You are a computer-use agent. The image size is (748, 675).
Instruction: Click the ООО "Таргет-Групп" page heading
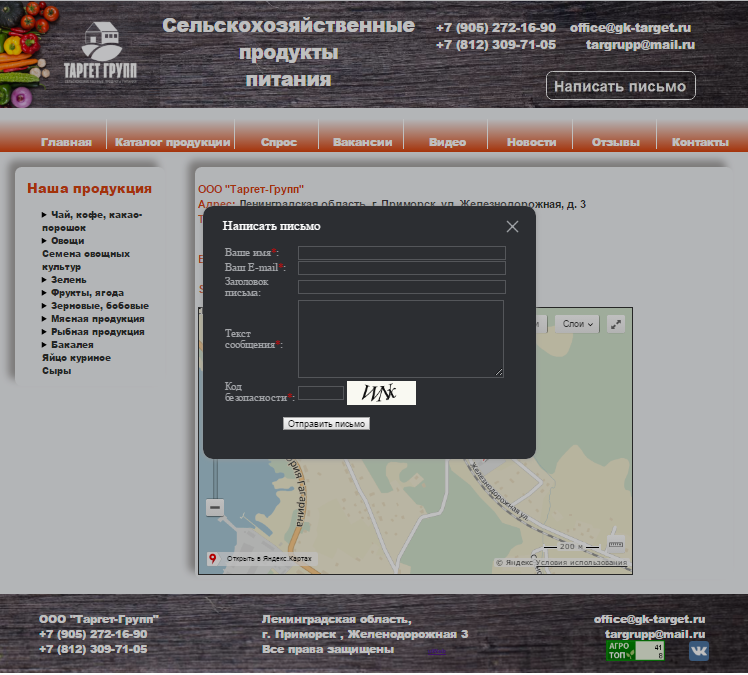coord(251,189)
